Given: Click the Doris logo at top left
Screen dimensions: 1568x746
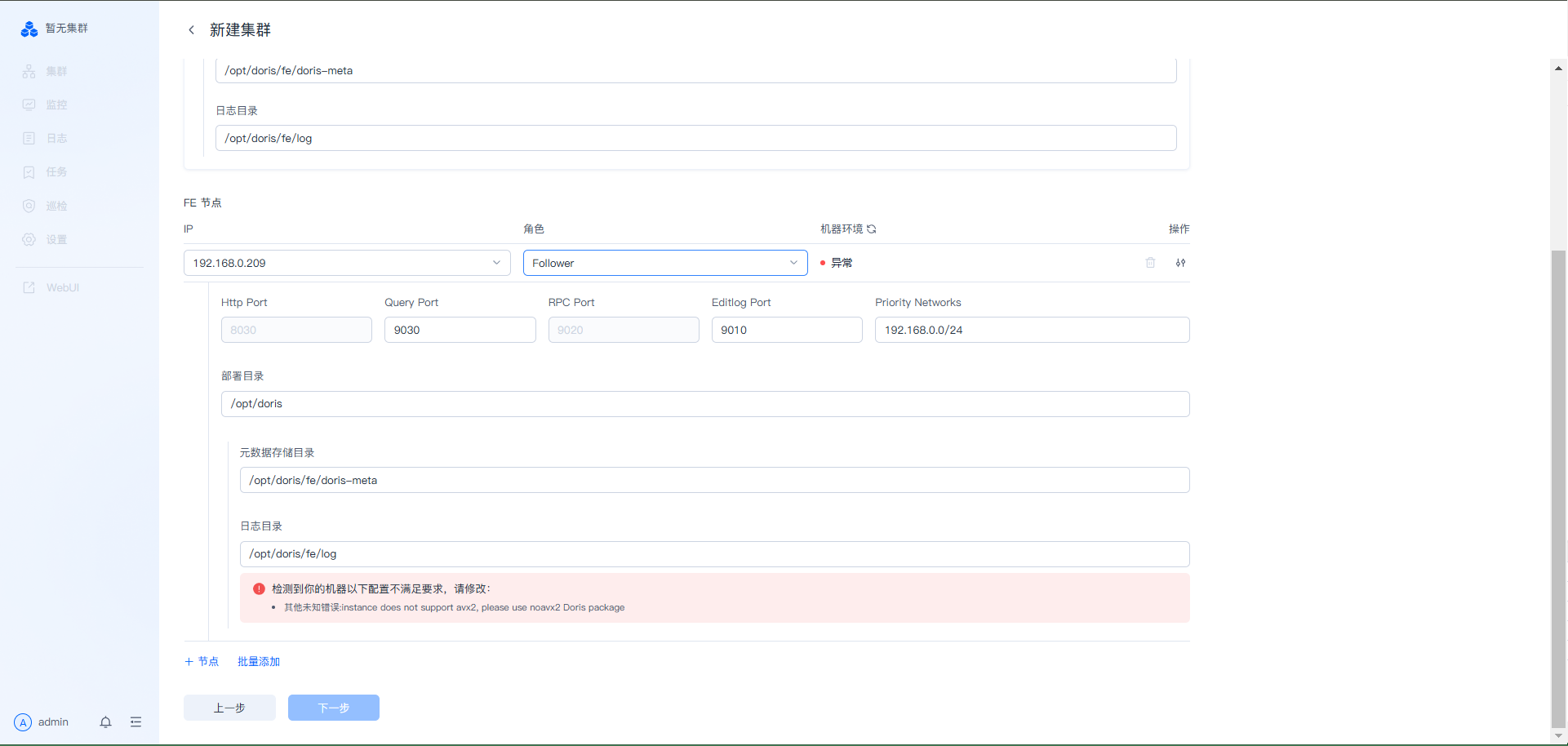Looking at the screenshot, I should tap(29, 29).
